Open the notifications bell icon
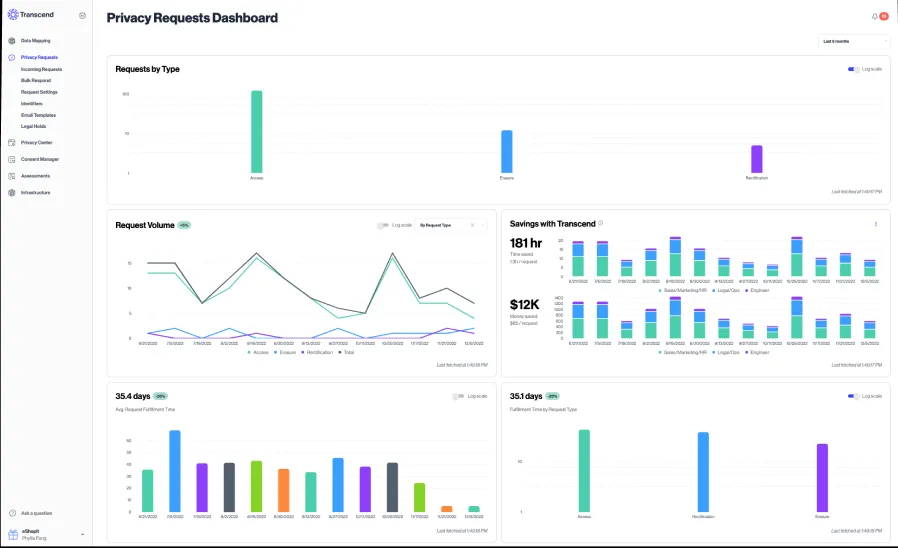Screen dimensions: 898x548 [875, 17]
